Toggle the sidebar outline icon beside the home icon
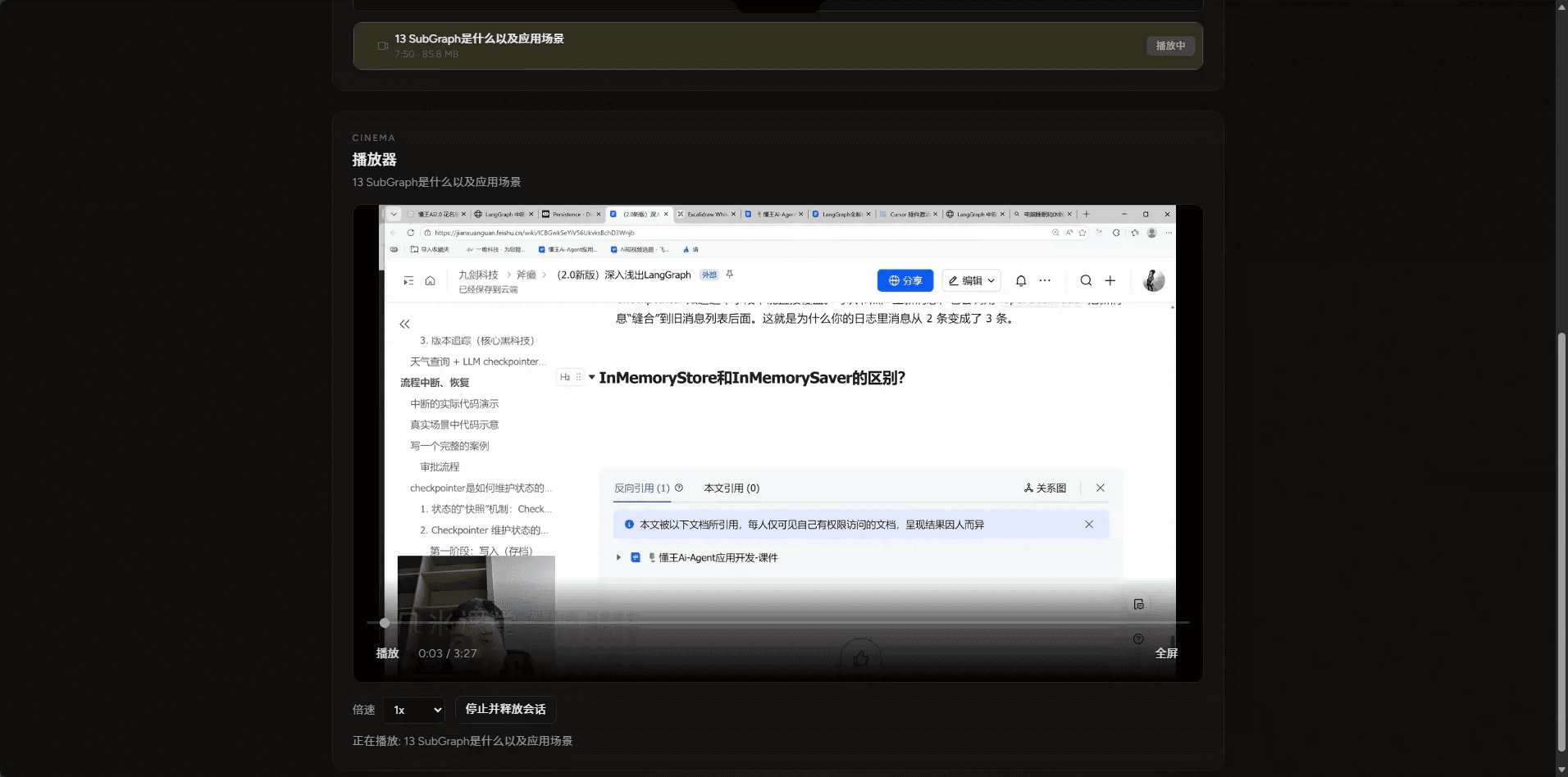Screen dimensions: 1568x777 [408, 280]
